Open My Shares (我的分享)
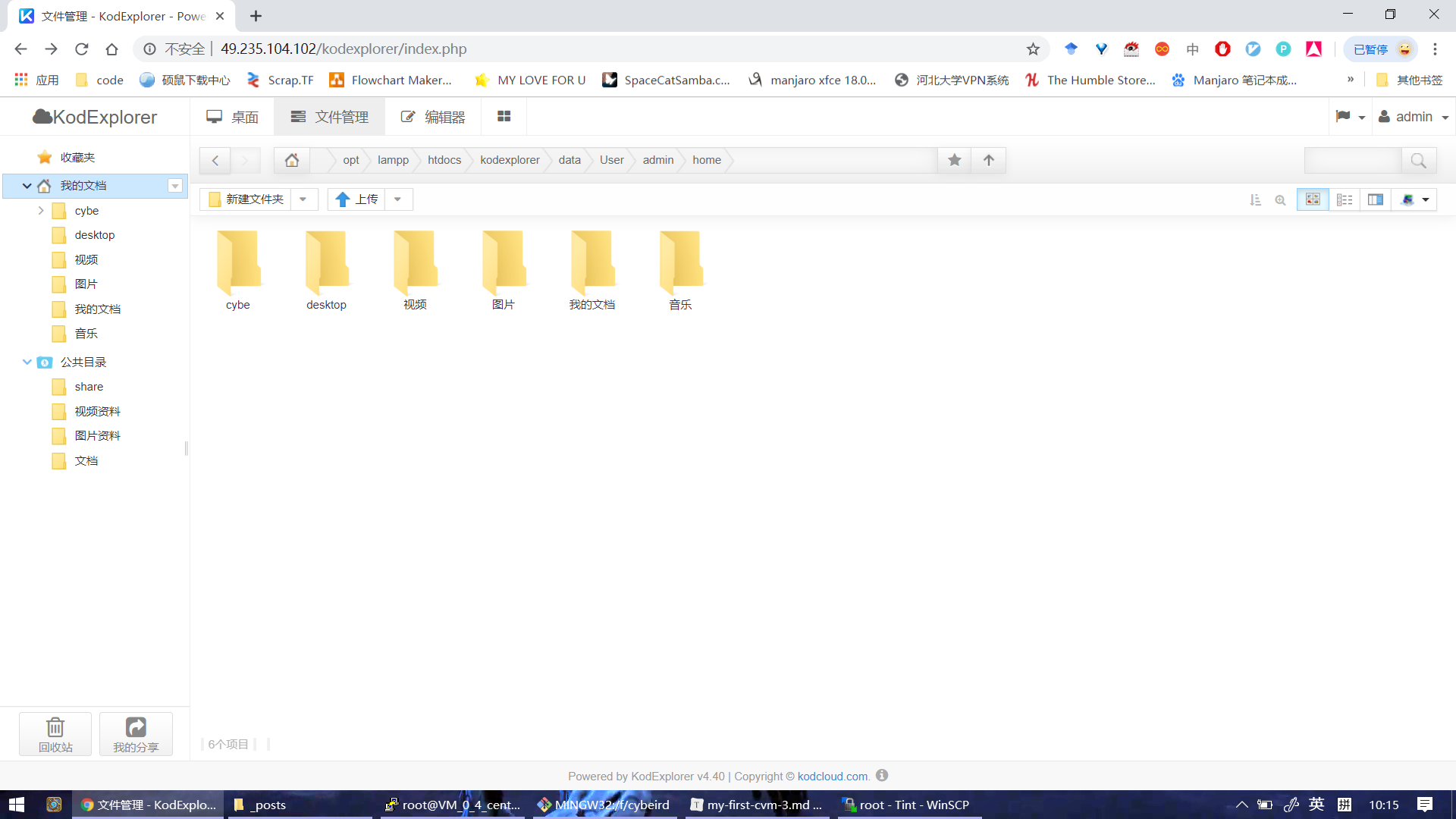Screen dimensions: 1456x819 pyautogui.click(x=136, y=734)
